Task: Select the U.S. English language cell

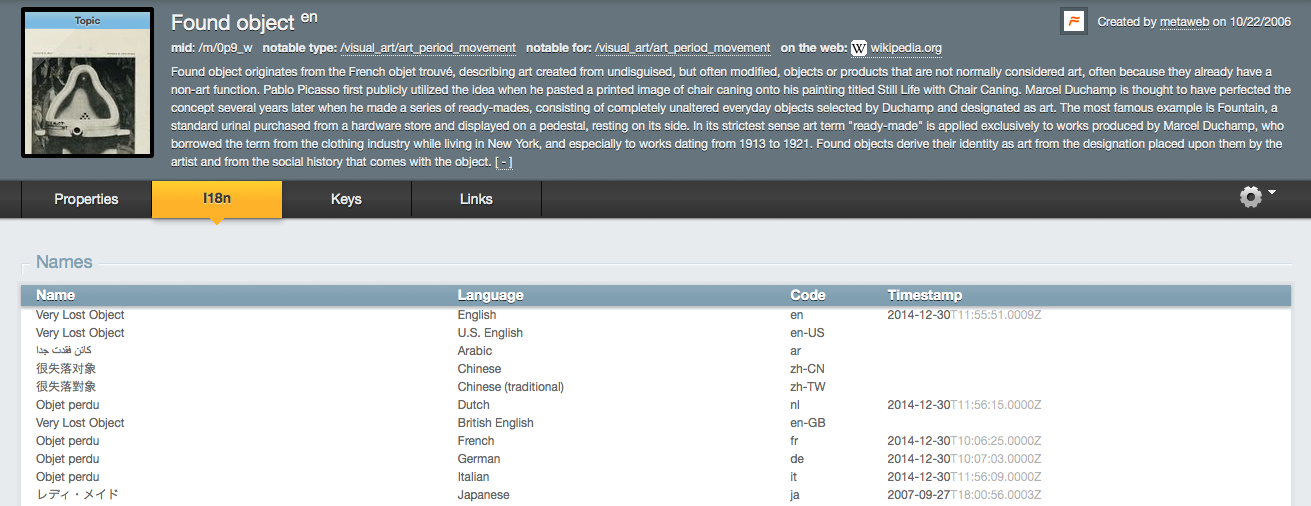Action: 490,333
